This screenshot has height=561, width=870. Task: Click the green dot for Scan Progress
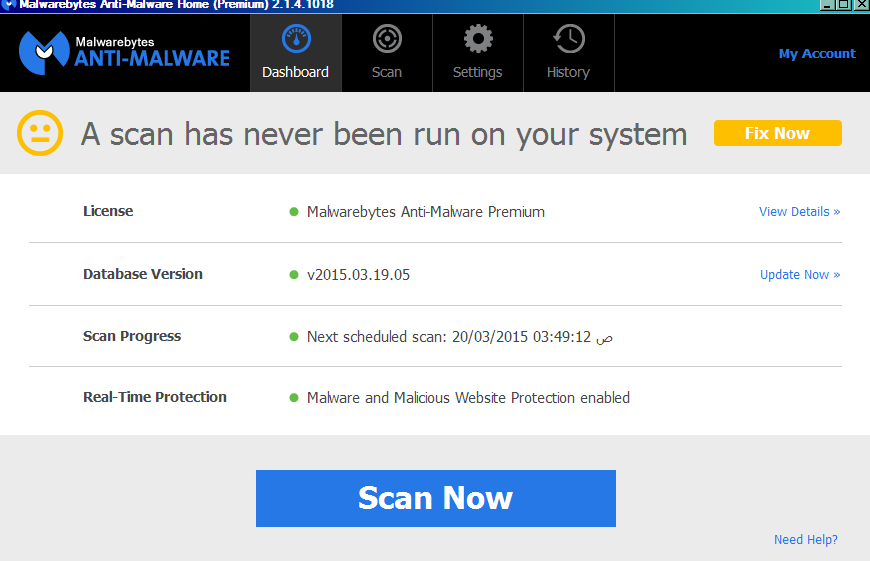click(294, 337)
